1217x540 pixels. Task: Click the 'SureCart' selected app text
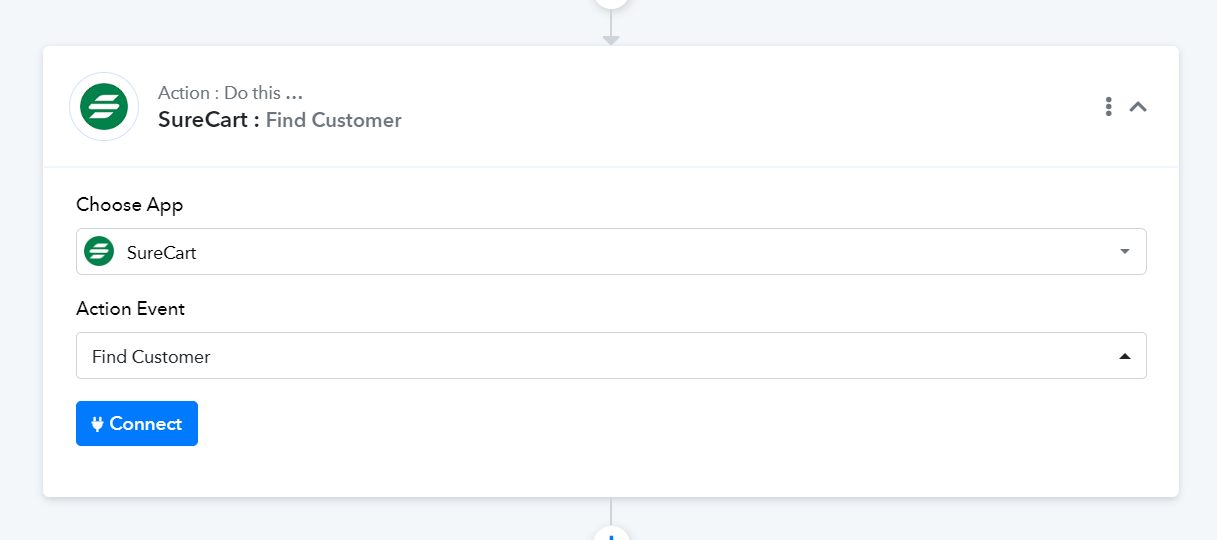click(x=161, y=253)
